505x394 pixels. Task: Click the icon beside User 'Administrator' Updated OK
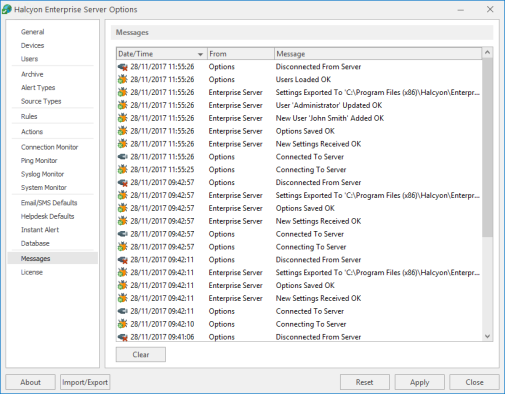(x=123, y=105)
